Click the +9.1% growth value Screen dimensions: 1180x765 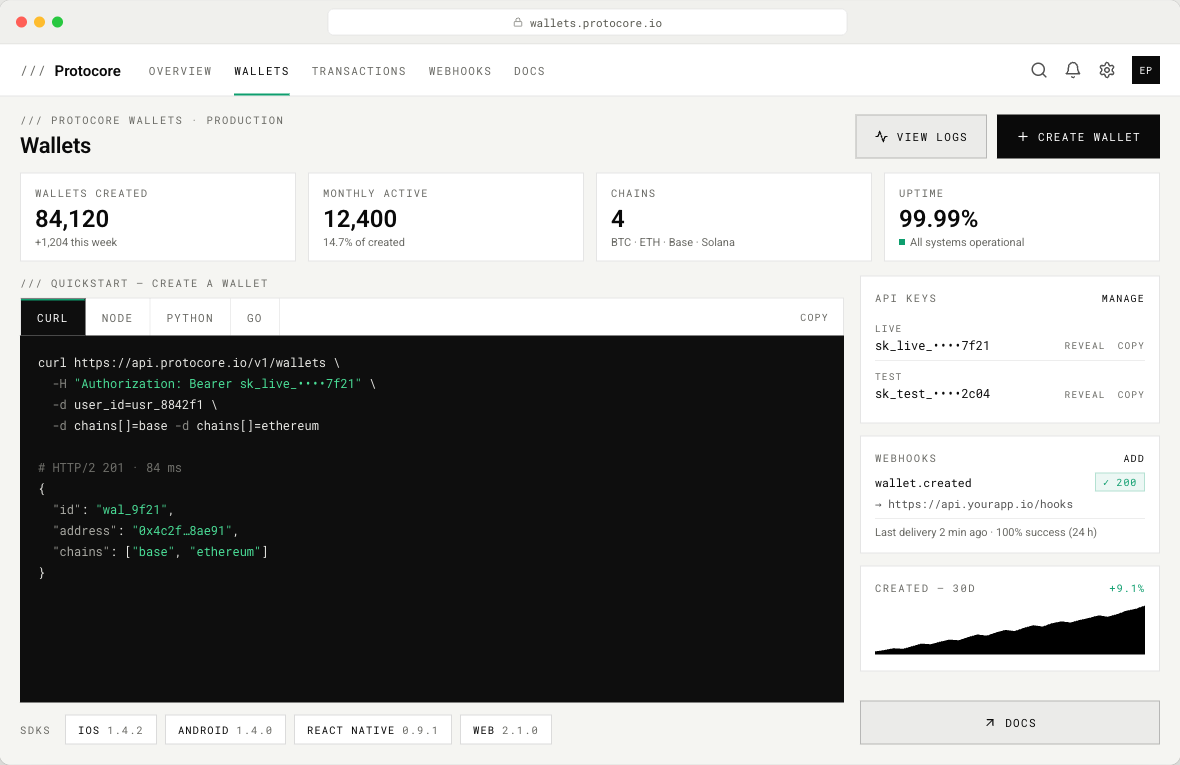(x=1127, y=588)
